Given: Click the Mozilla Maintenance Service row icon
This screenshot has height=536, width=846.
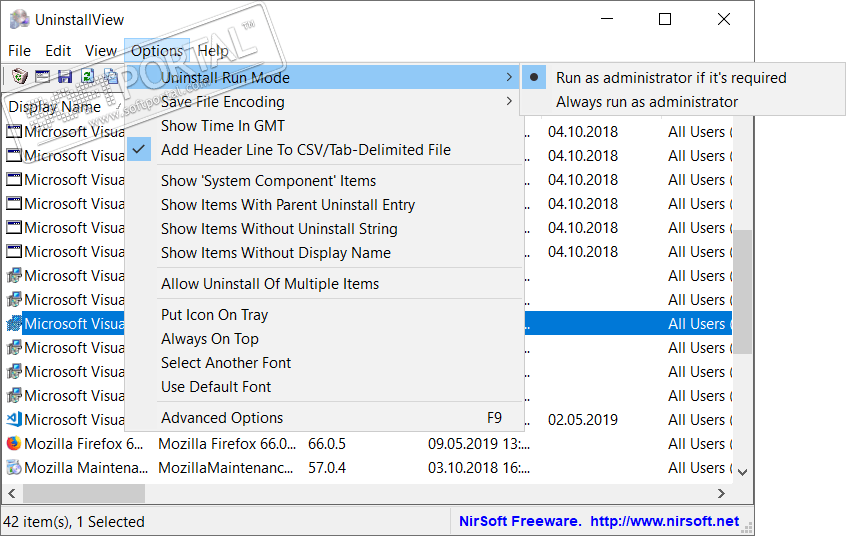Looking at the screenshot, I should (x=14, y=467).
